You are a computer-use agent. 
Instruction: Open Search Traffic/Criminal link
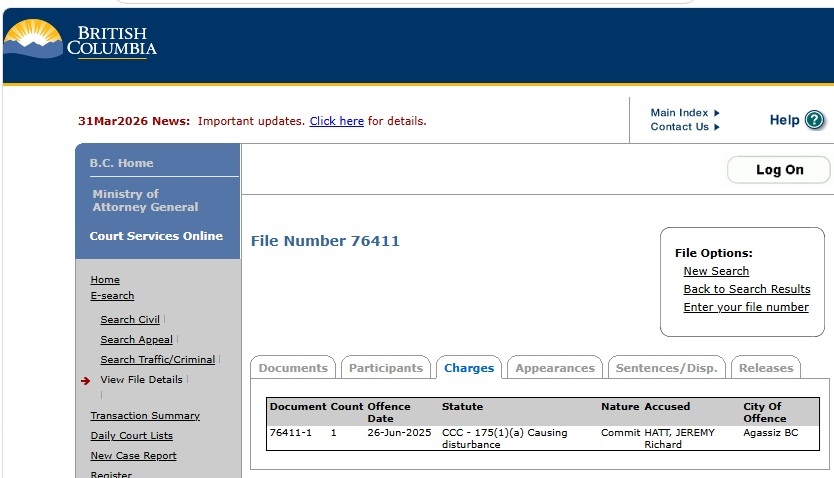157,360
